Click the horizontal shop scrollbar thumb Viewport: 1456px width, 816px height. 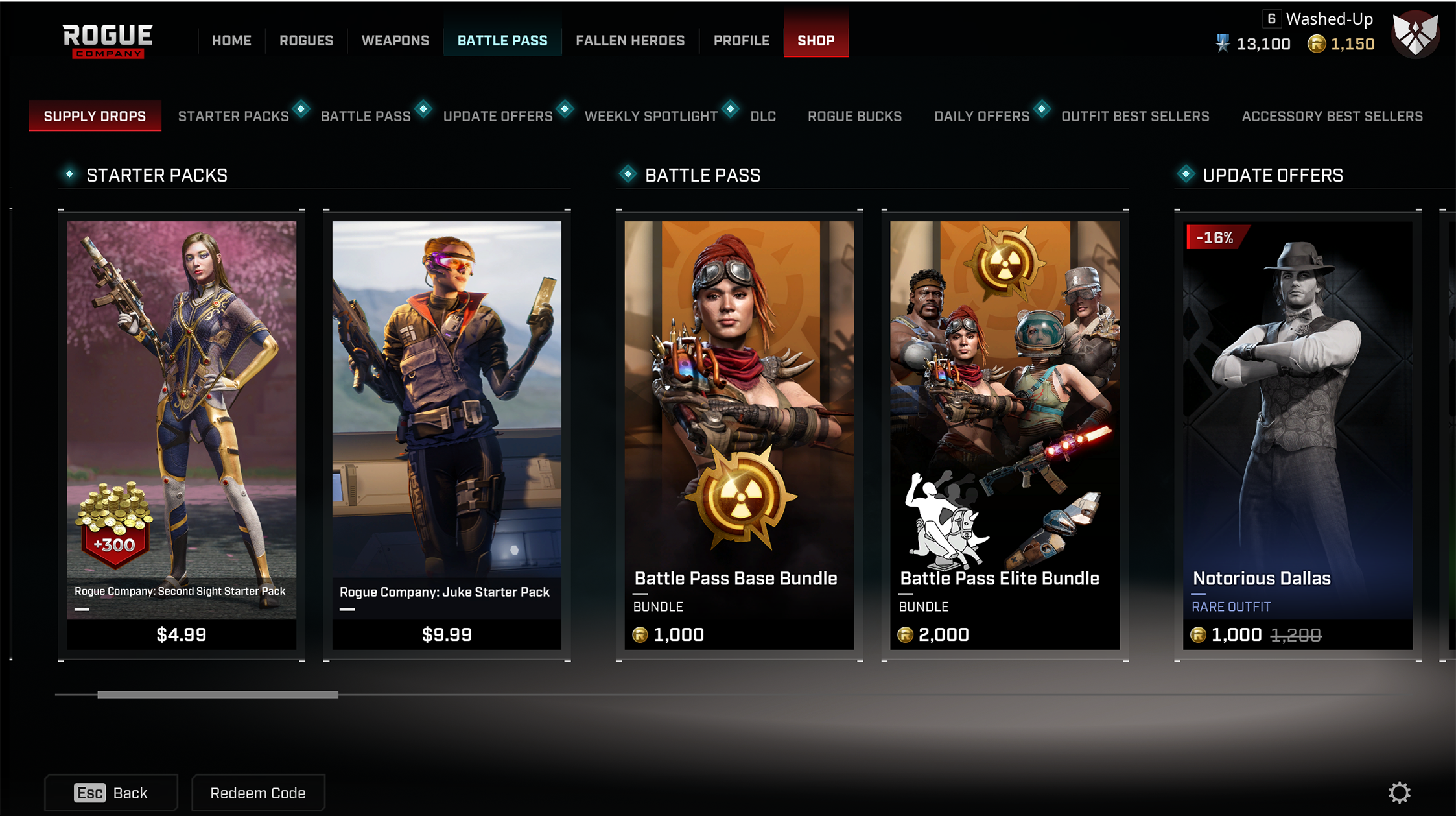[218, 695]
